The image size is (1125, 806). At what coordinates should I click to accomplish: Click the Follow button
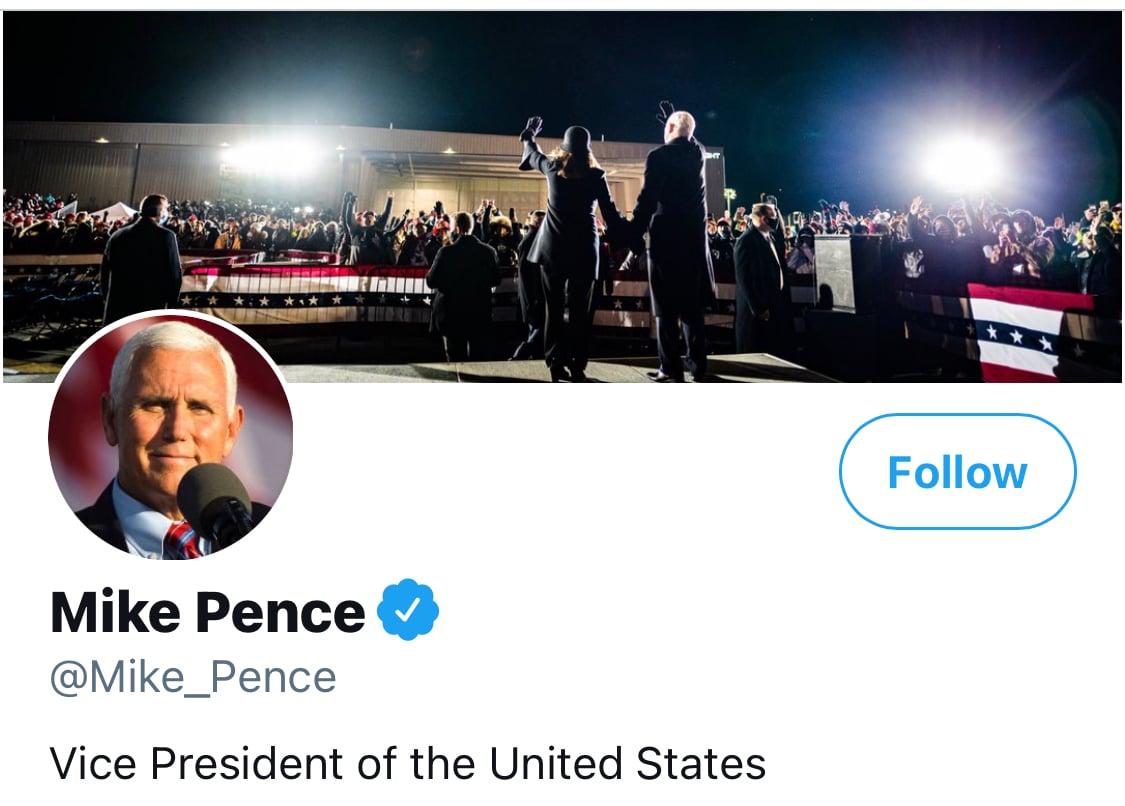(x=957, y=471)
